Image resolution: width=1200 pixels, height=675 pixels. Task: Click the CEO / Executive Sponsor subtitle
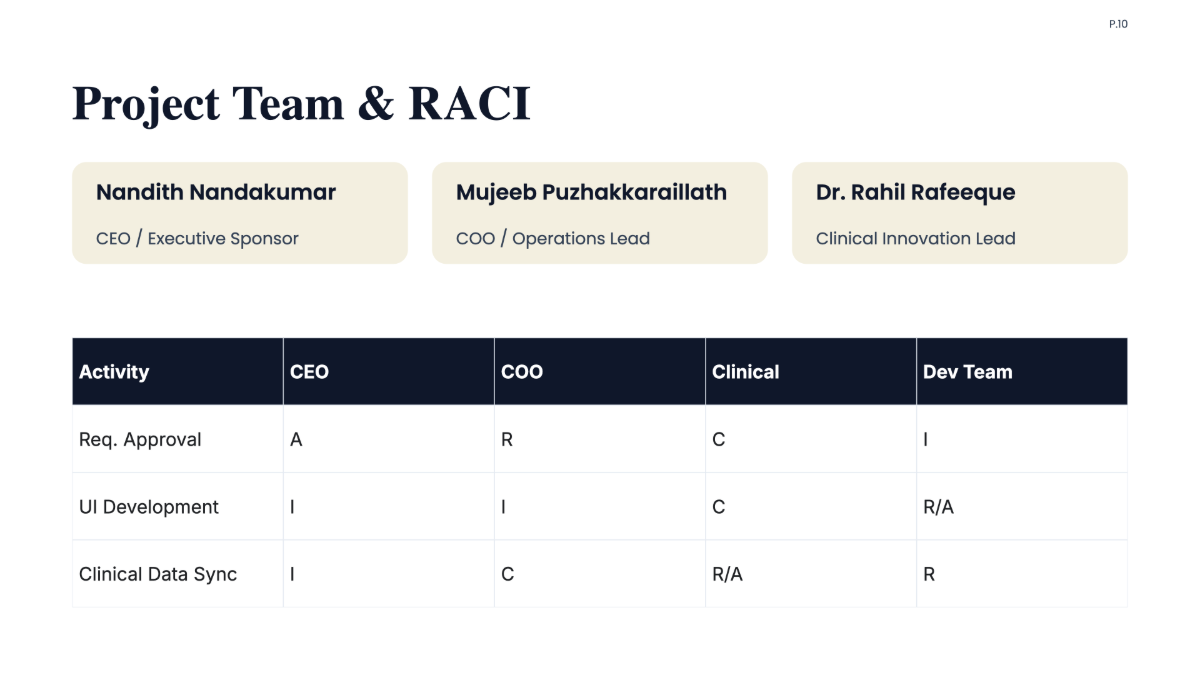[x=197, y=239]
